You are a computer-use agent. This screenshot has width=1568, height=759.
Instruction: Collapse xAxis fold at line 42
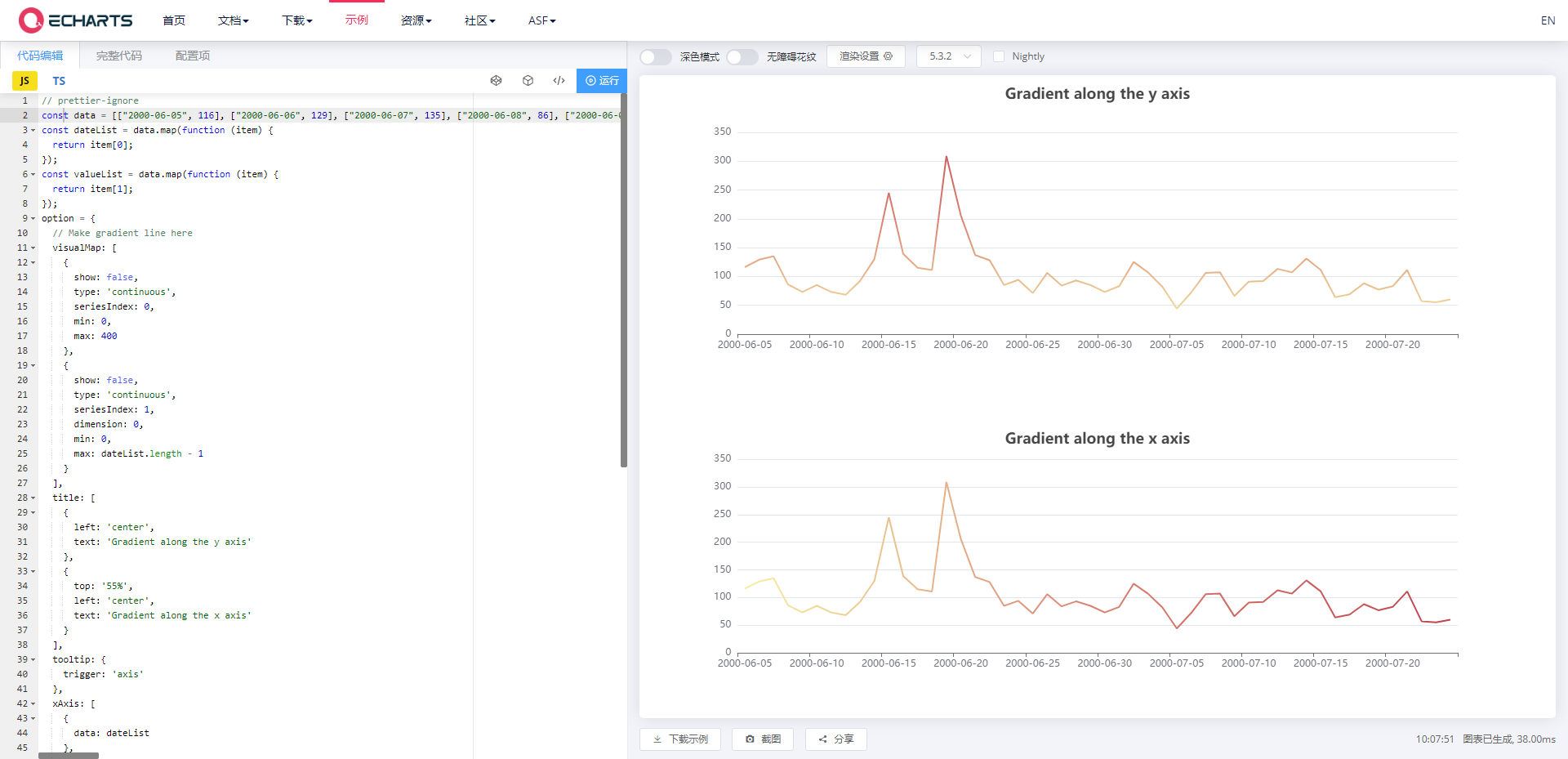pyautogui.click(x=33, y=704)
